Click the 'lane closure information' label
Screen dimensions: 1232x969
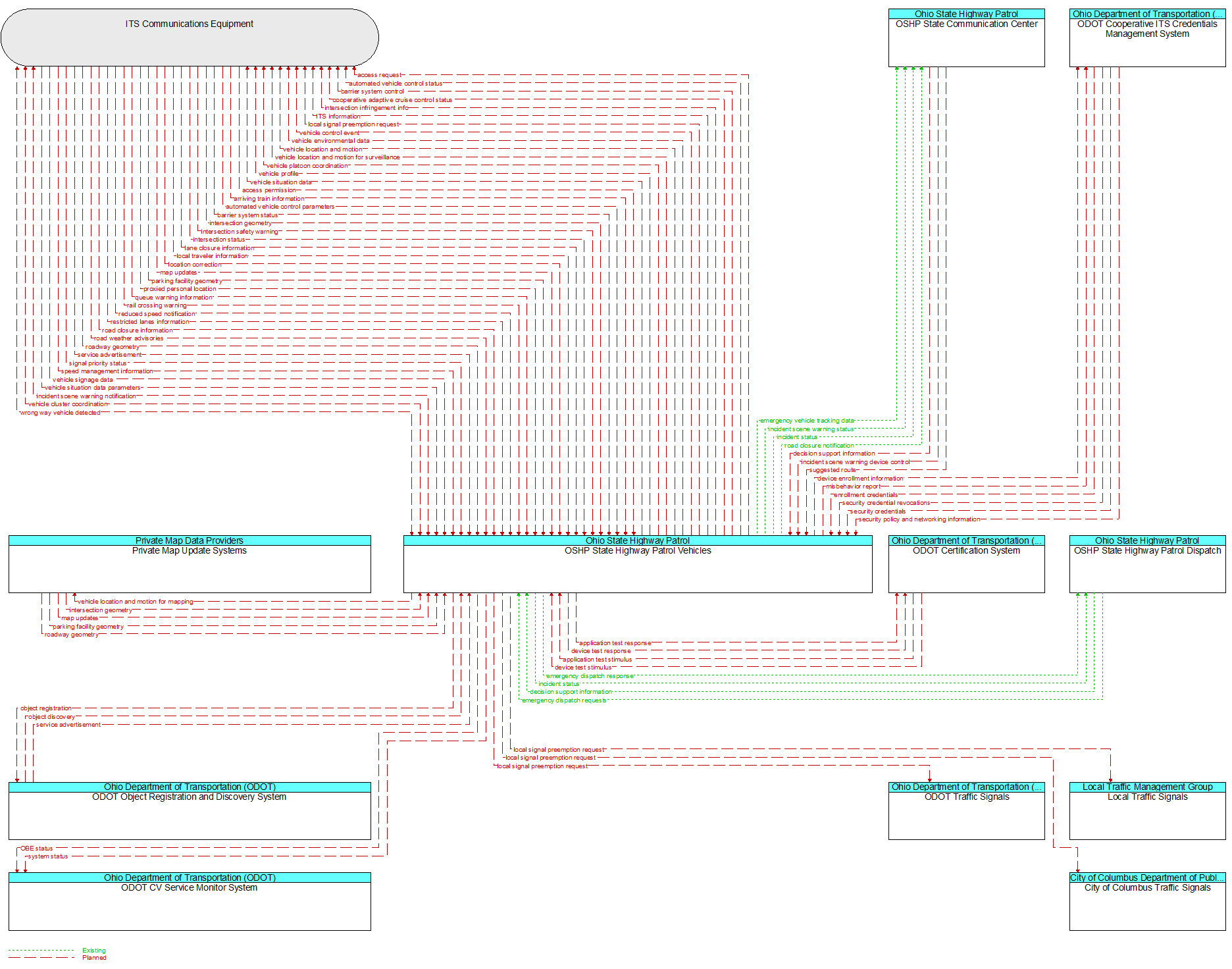pyautogui.click(x=219, y=248)
